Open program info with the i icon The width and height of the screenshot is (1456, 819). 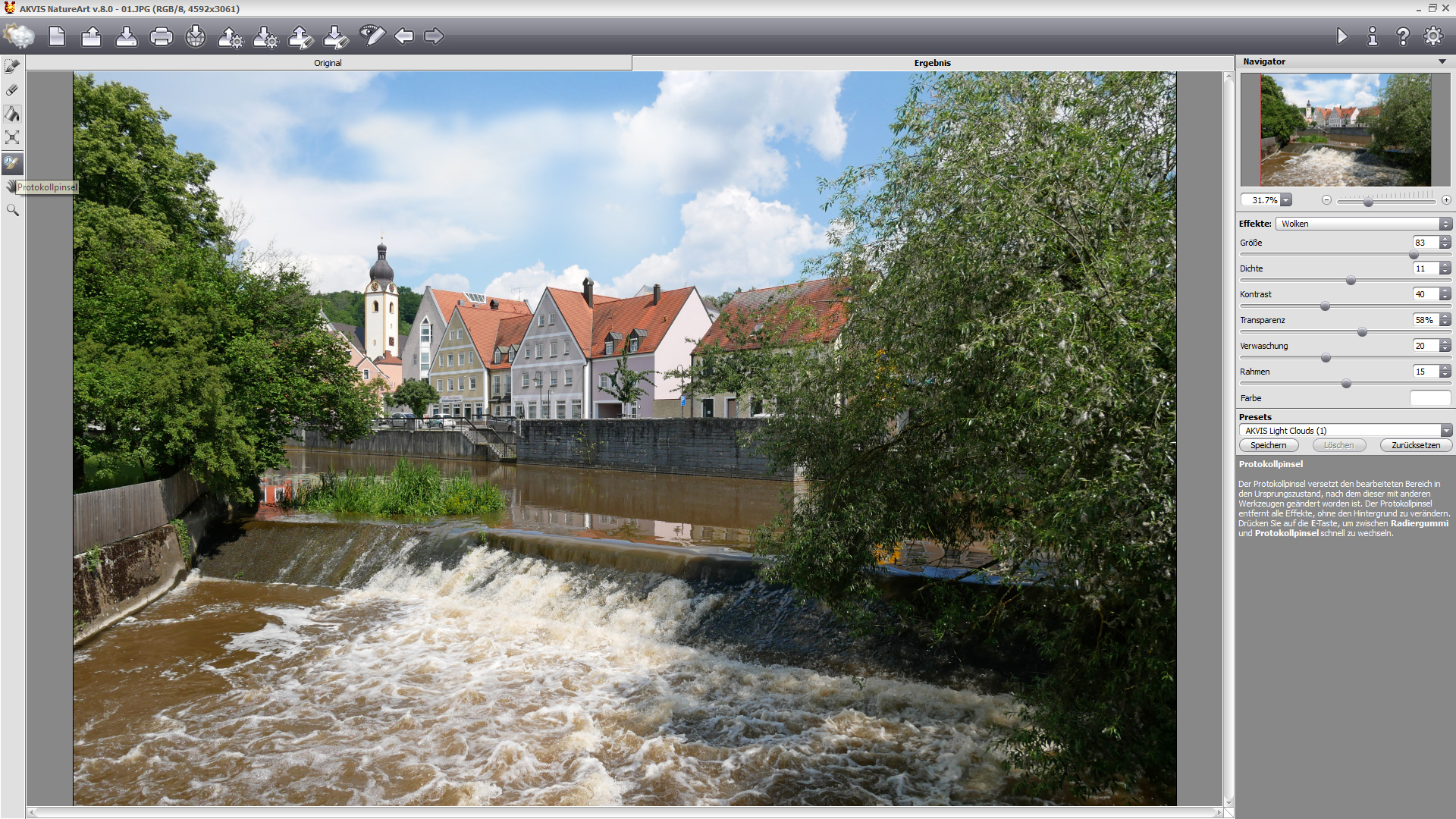[x=1373, y=36]
